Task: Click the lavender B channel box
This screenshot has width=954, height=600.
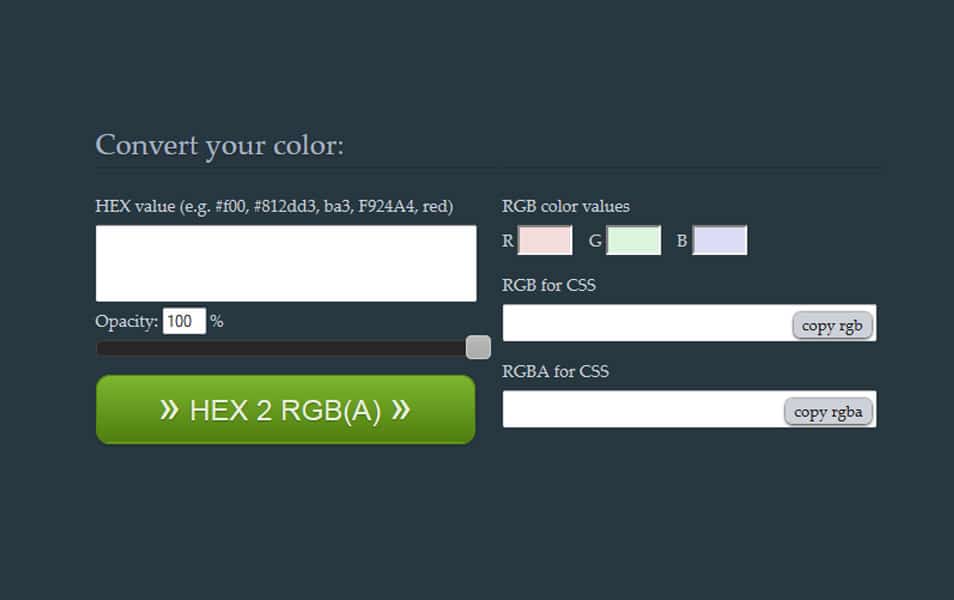Action: (x=720, y=240)
